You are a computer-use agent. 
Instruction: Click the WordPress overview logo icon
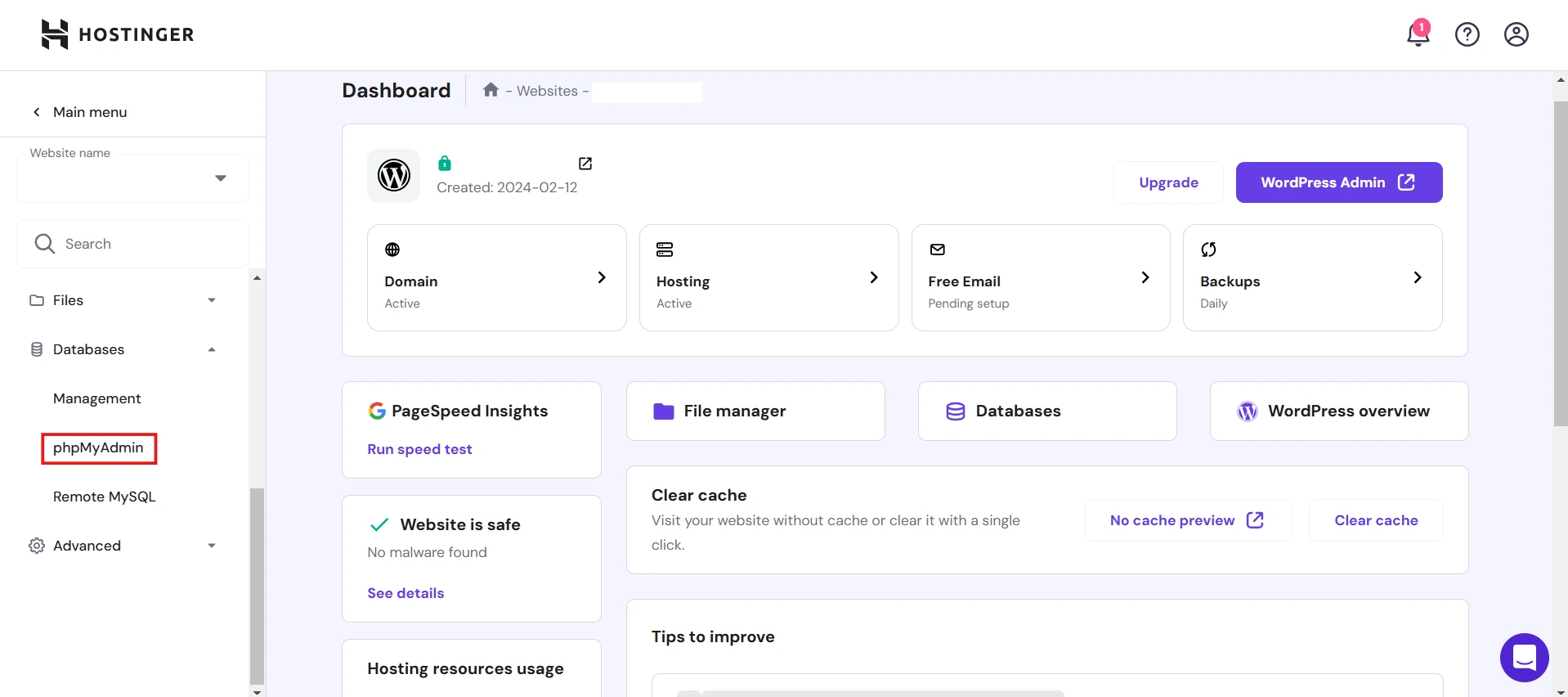[x=1248, y=411]
